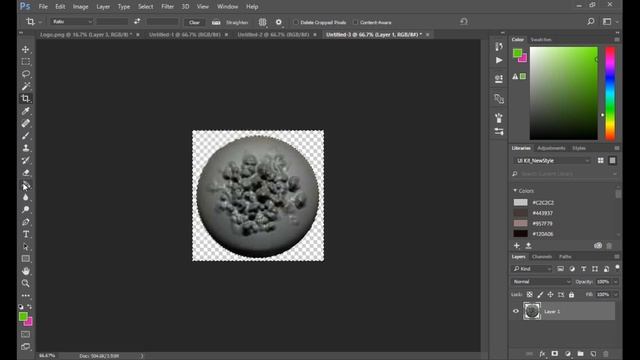Screen dimensions: 640x360
Task: Click the hue slider bar
Action: [x=610, y=93]
